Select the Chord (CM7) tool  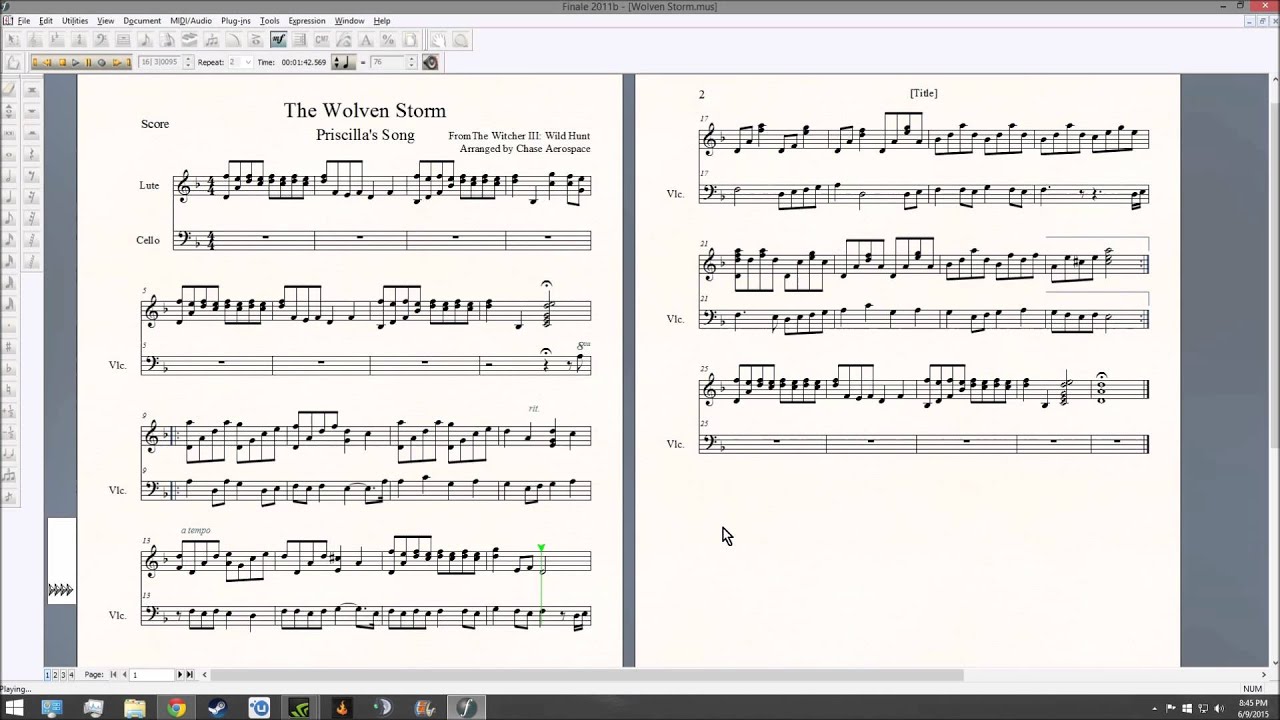pyautogui.click(x=321, y=40)
